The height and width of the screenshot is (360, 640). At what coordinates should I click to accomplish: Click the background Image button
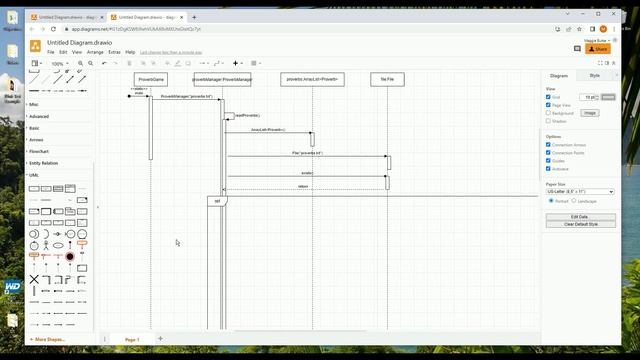pos(590,113)
